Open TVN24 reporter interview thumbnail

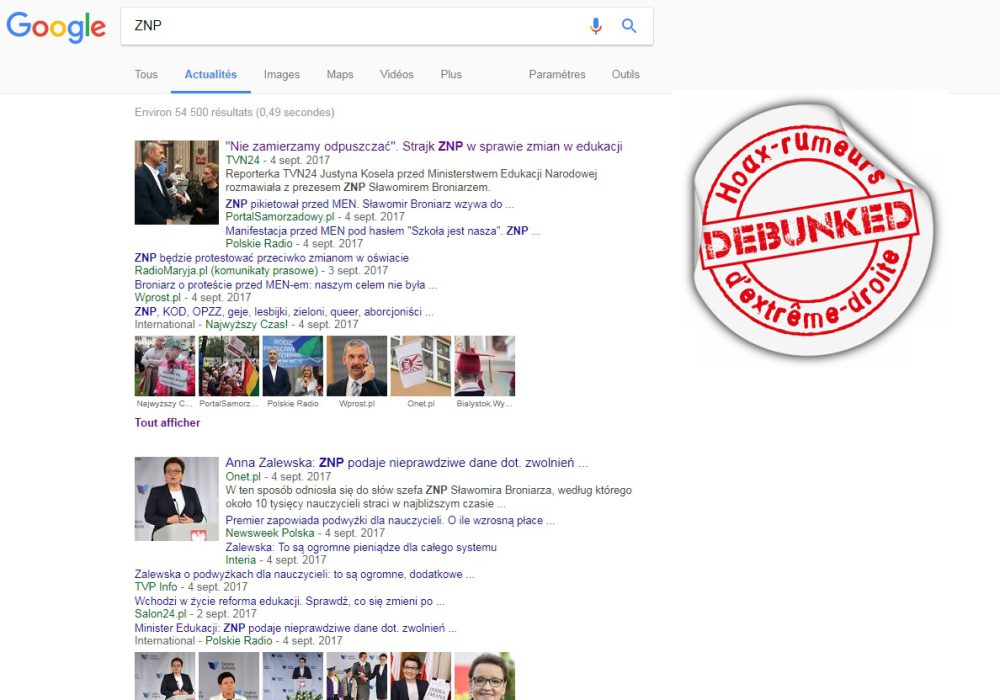click(x=177, y=182)
